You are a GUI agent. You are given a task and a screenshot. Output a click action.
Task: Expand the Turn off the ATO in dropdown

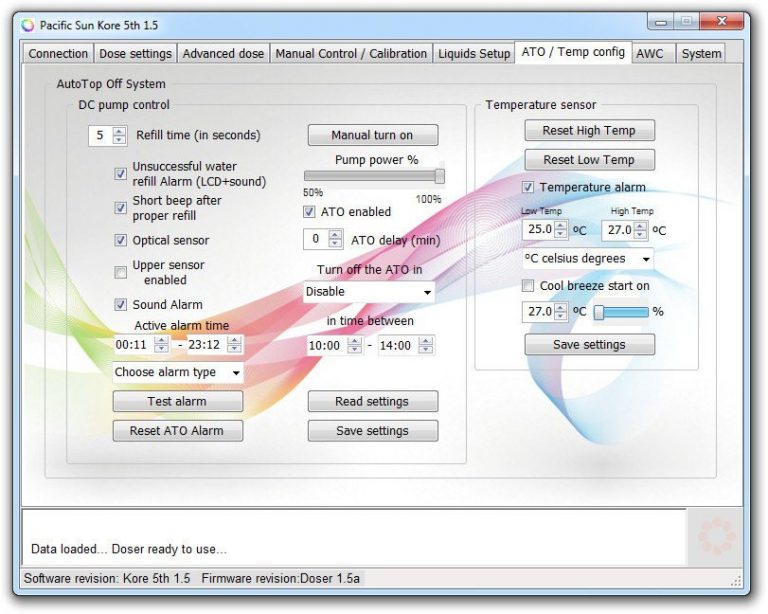click(369, 292)
